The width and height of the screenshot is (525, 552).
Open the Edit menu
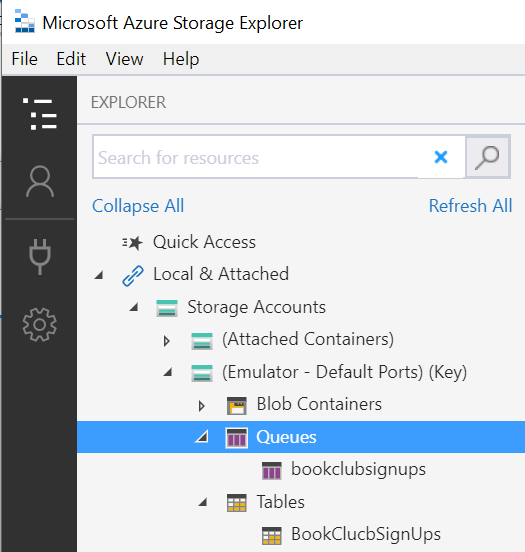[x=71, y=59]
